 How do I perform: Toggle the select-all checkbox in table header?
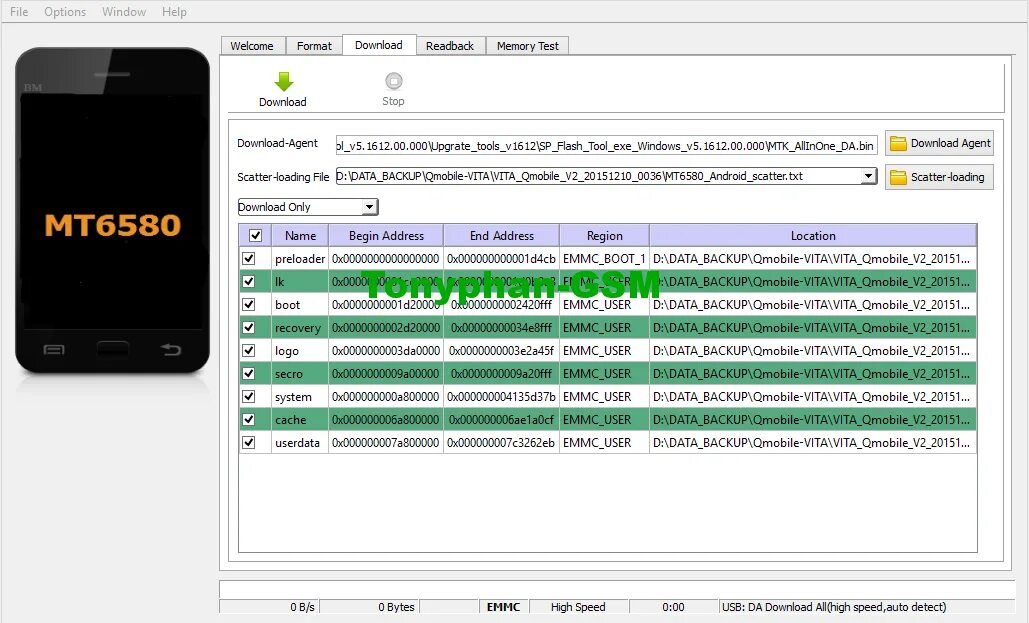[x=256, y=236]
